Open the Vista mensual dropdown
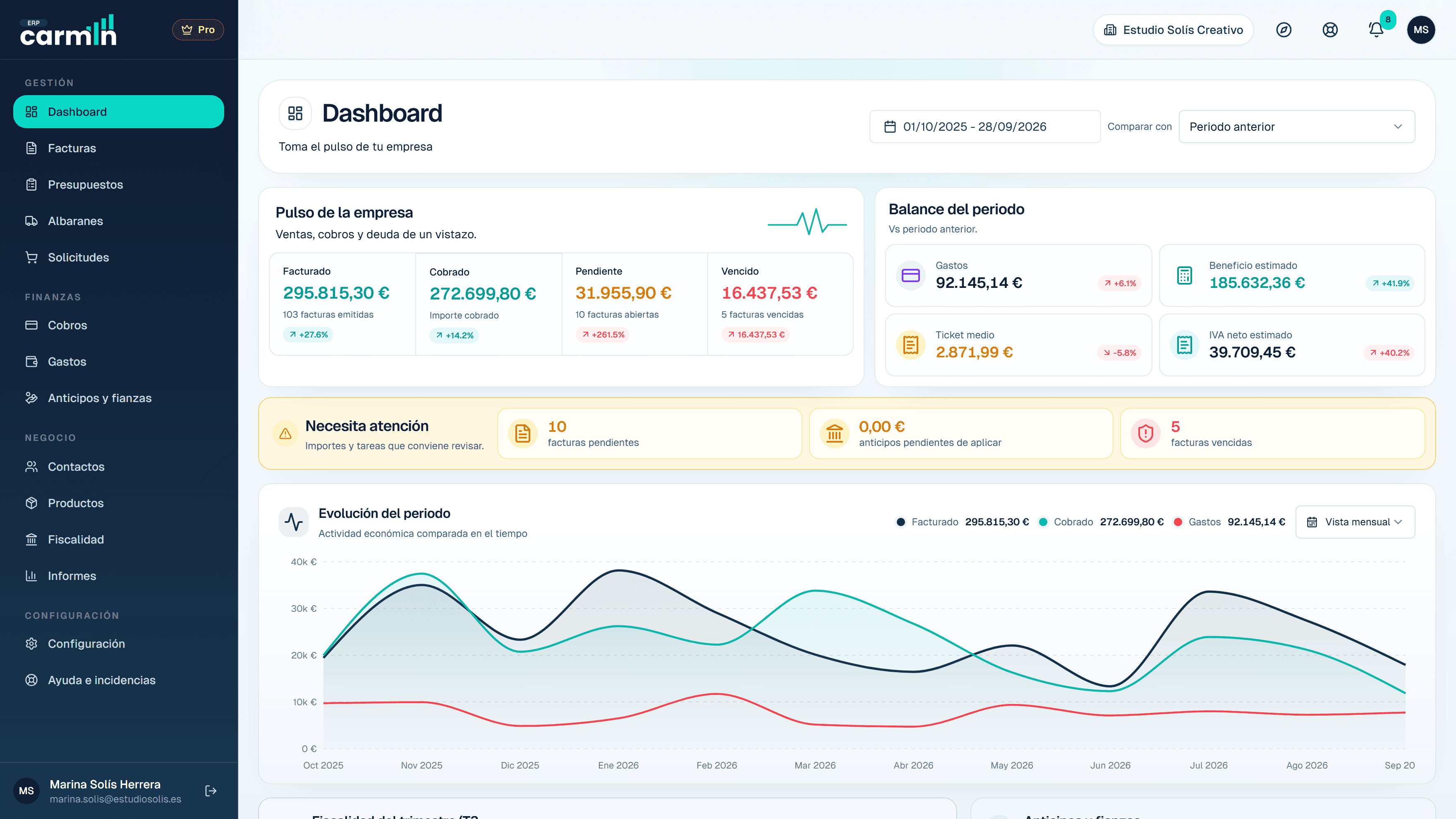This screenshot has width=1456, height=819. pyautogui.click(x=1355, y=522)
